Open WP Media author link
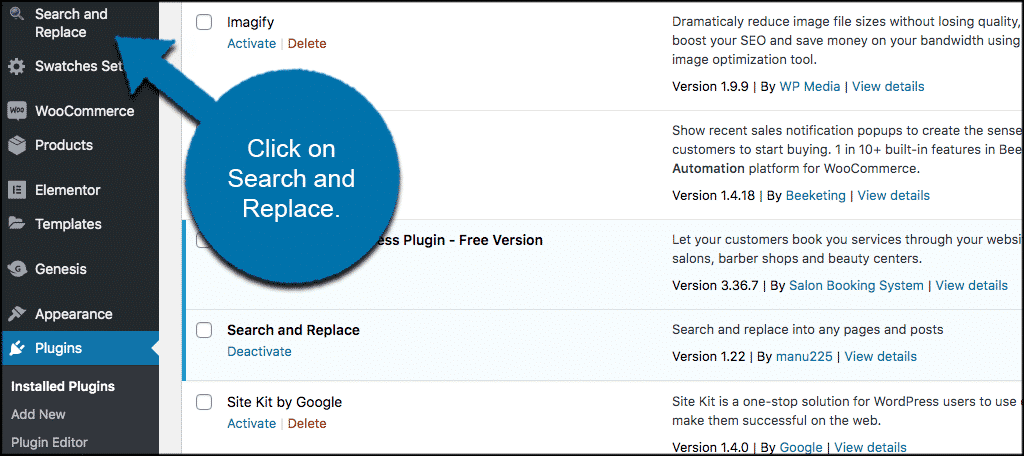This screenshot has height=456, width=1024. coord(810,86)
